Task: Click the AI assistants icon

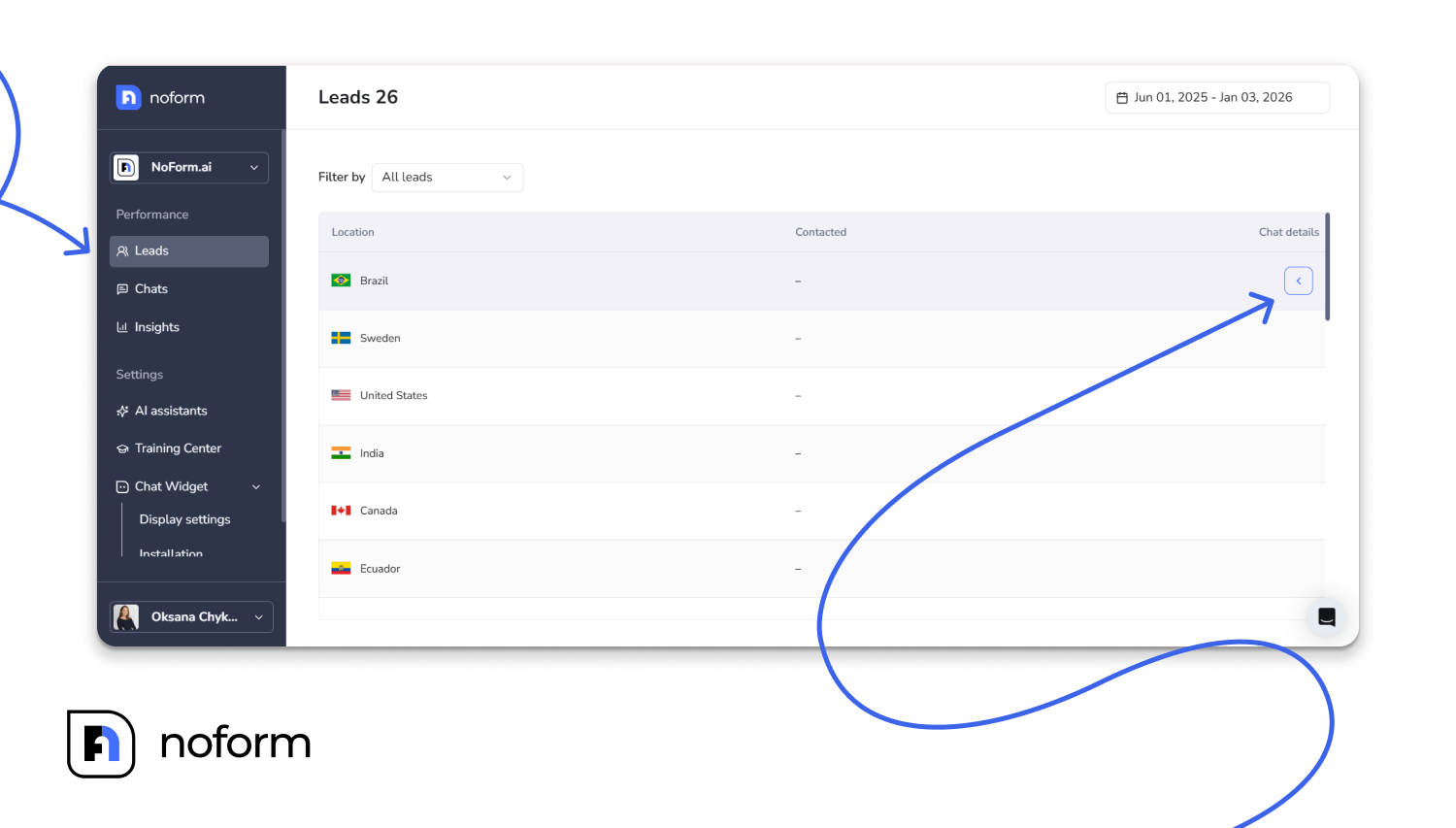Action: pos(122,411)
